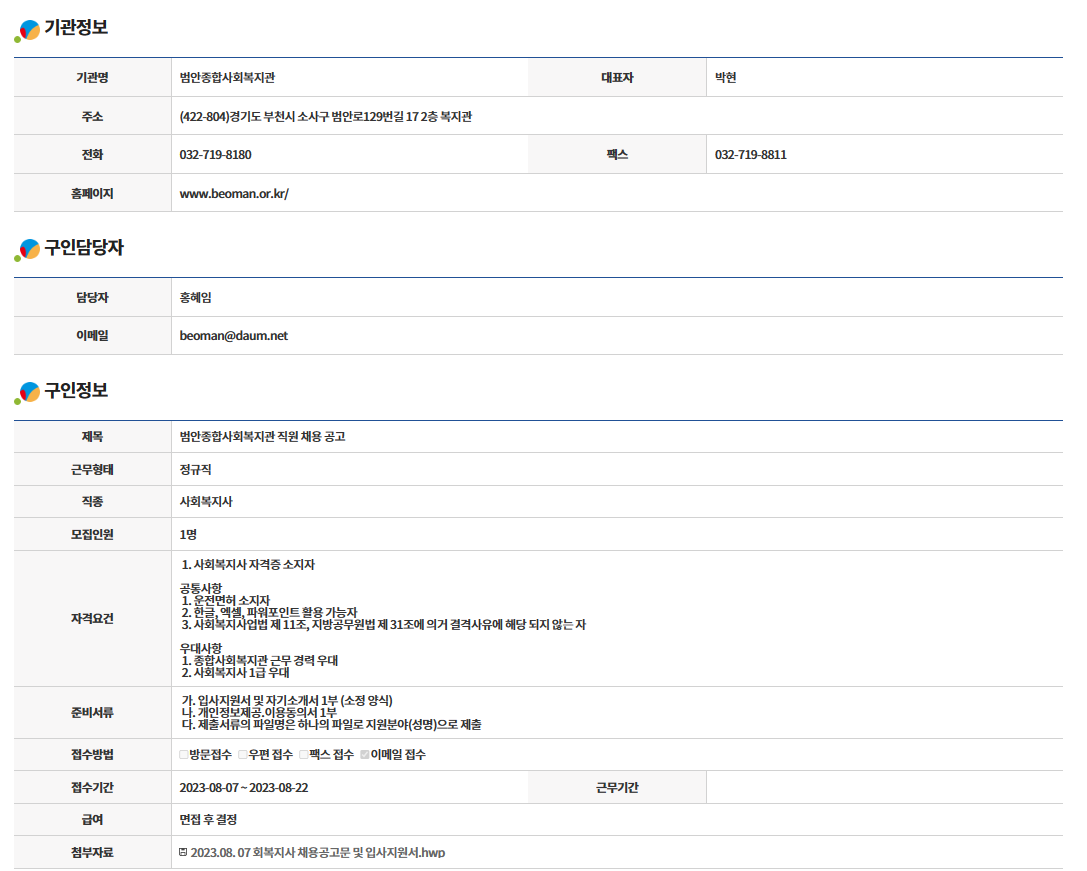Click the contact person name 홍혜임

pyautogui.click(x=195, y=298)
